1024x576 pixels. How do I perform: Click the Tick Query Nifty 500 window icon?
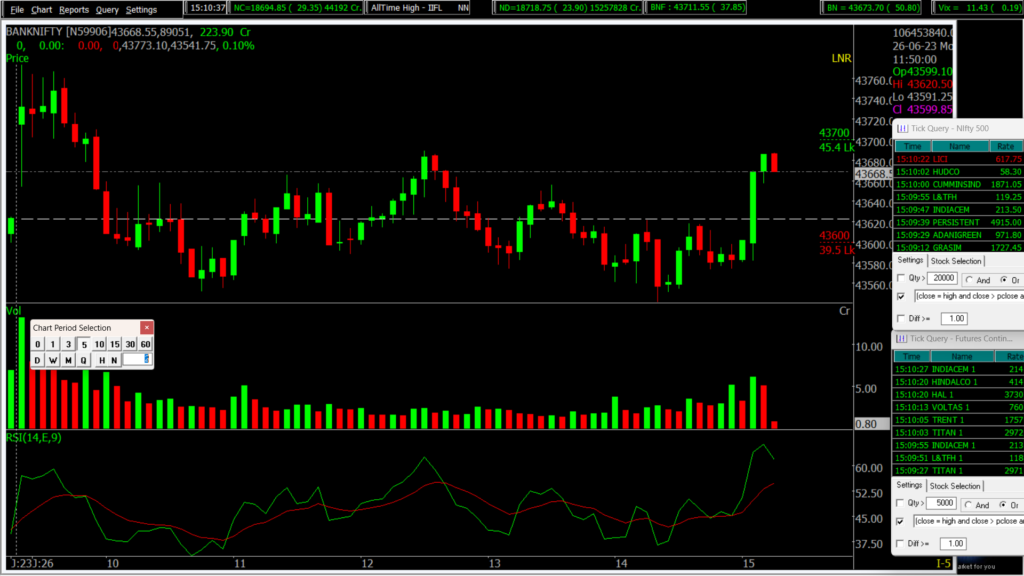[x=902, y=129]
